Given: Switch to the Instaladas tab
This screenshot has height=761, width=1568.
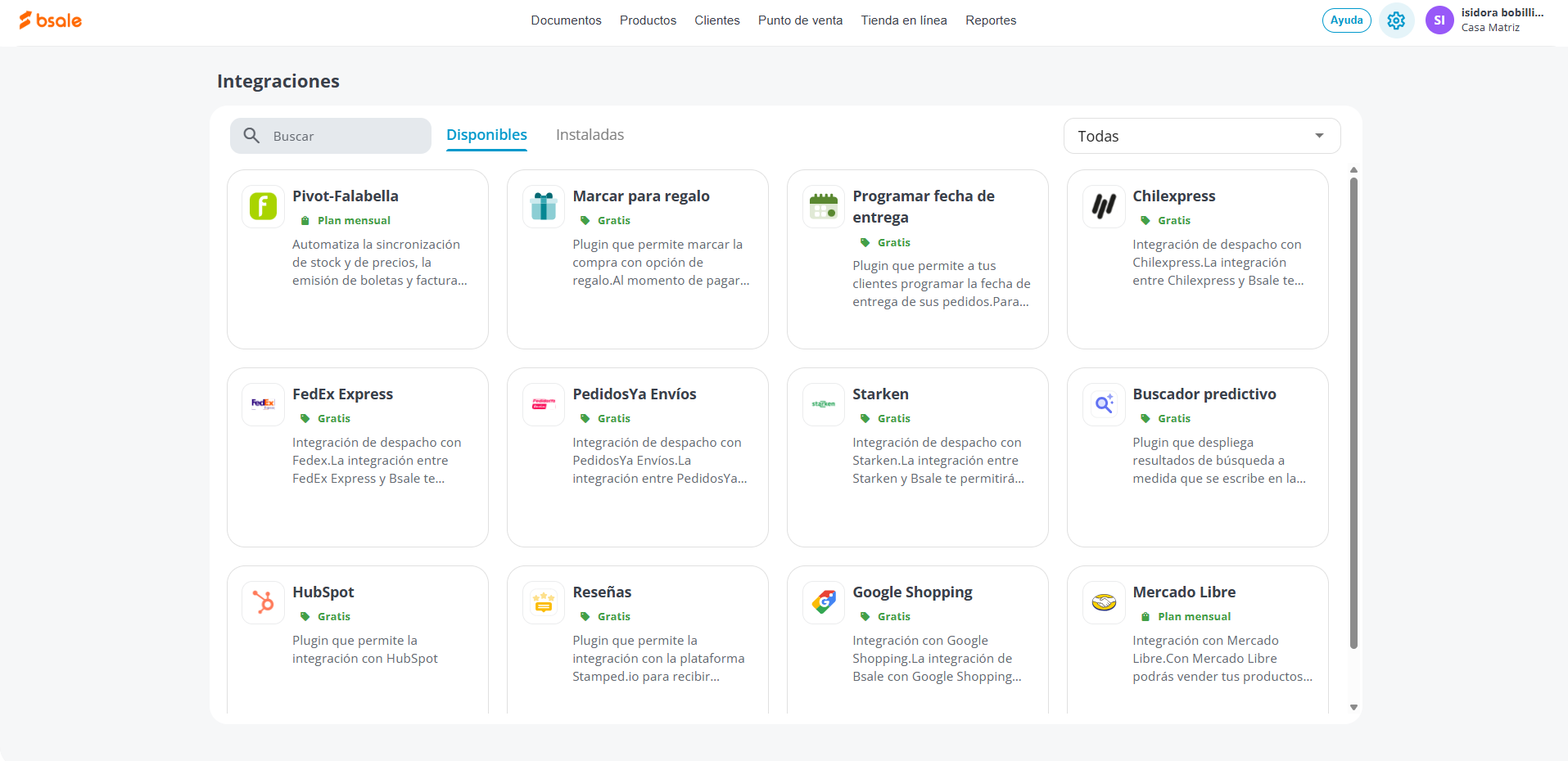Looking at the screenshot, I should click(590, 135).
